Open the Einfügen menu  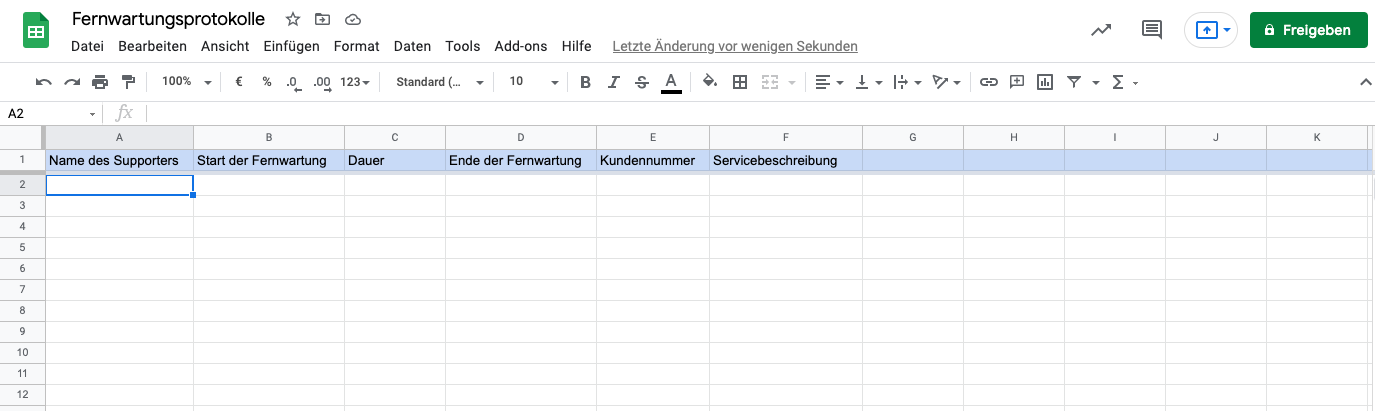point(291,46)
